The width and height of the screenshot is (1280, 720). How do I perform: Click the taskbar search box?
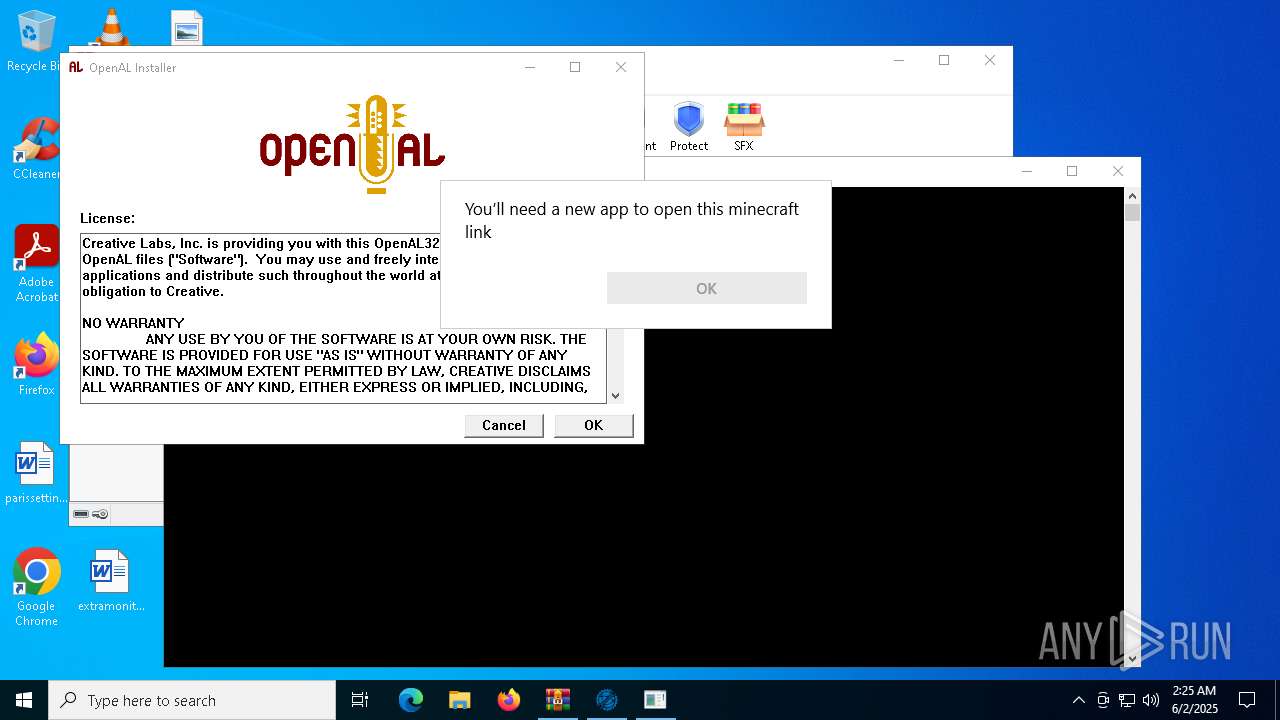tap(192, 700)
